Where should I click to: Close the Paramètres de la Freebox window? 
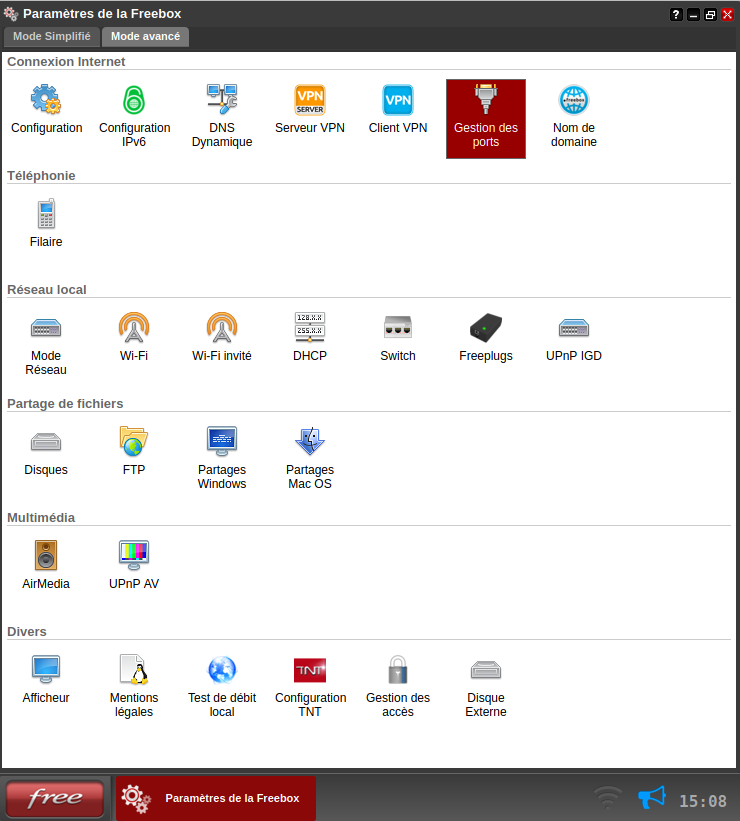727,15
